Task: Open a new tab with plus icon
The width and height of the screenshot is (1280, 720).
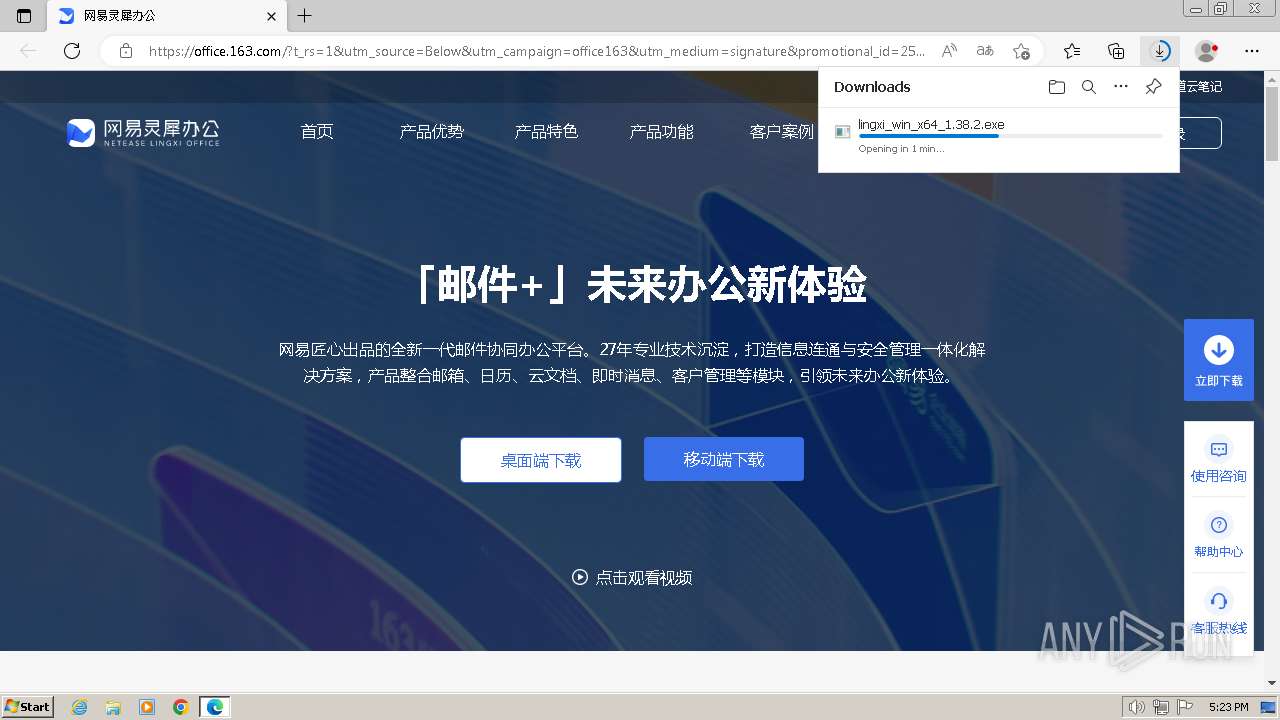Action: tap(305, 16)
